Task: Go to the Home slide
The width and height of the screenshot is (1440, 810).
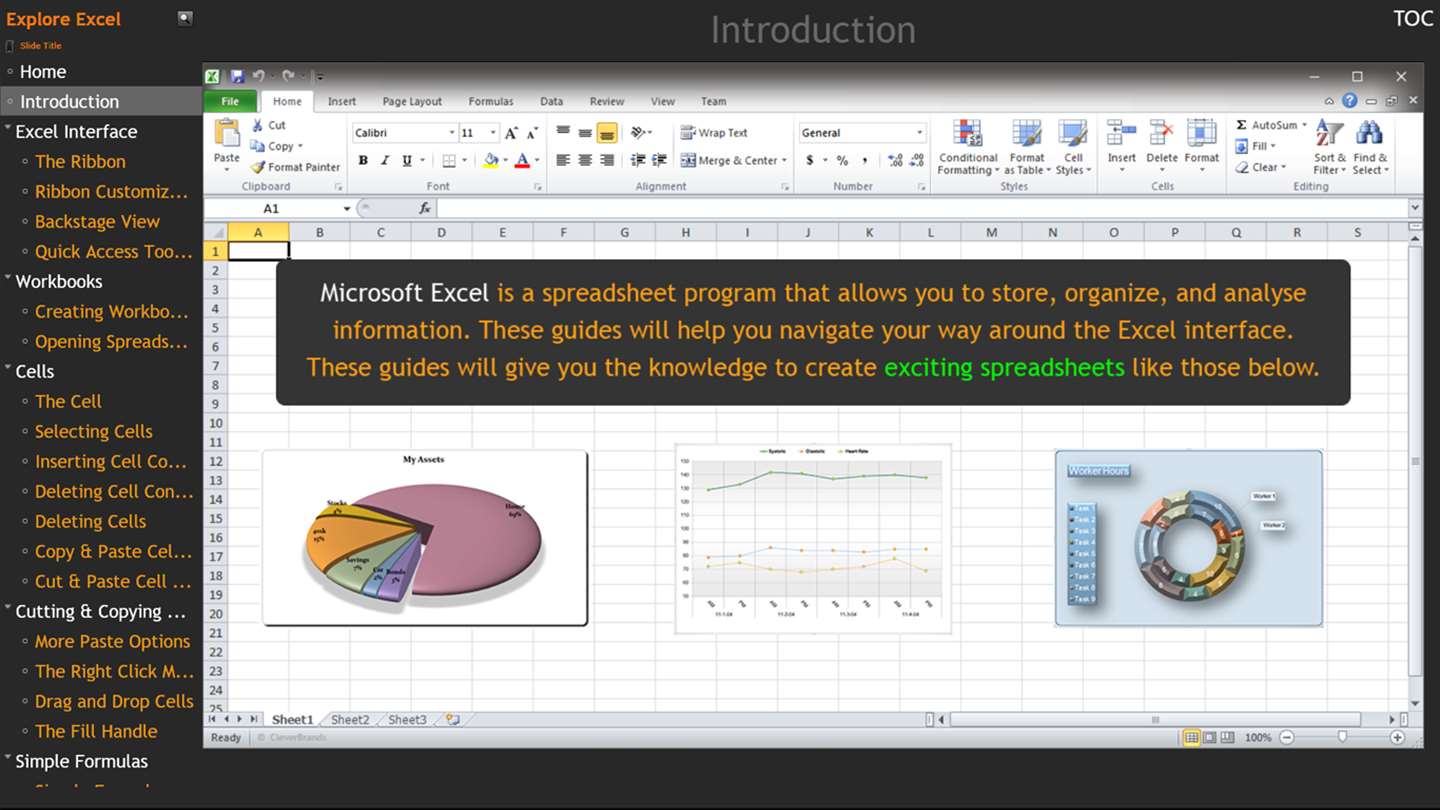Action: point(43,72)
